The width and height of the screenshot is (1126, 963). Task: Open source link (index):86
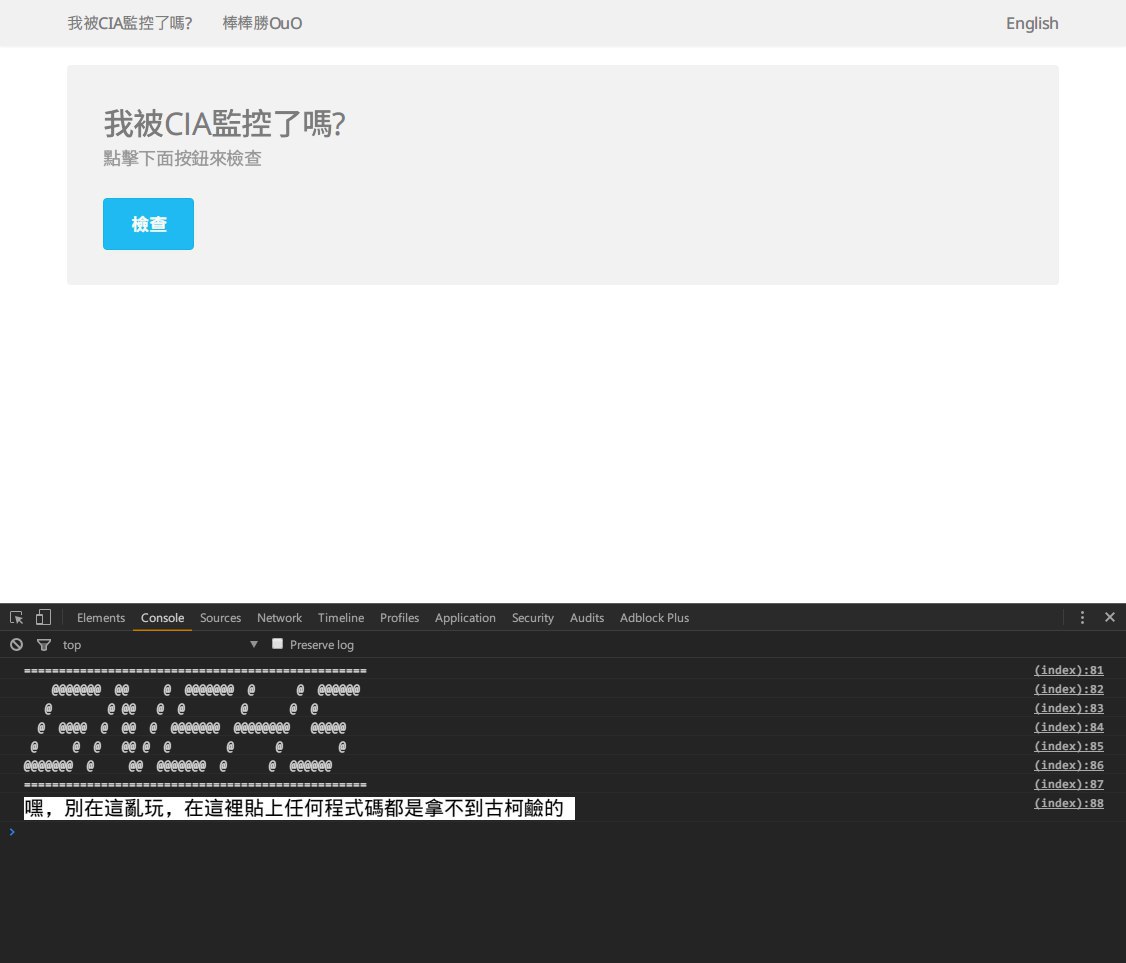(1069, 766)
